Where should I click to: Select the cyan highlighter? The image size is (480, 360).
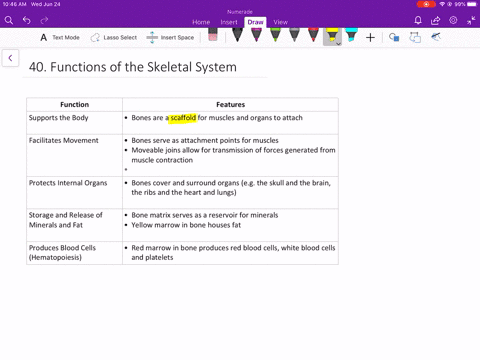tap(351, 35)
